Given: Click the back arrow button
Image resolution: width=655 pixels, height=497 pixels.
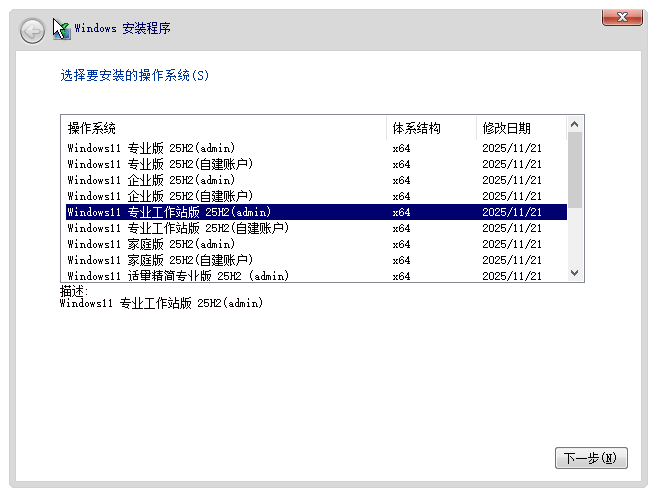Looking at the screenshot, I should pyautogui.click(x=32, y=30).
